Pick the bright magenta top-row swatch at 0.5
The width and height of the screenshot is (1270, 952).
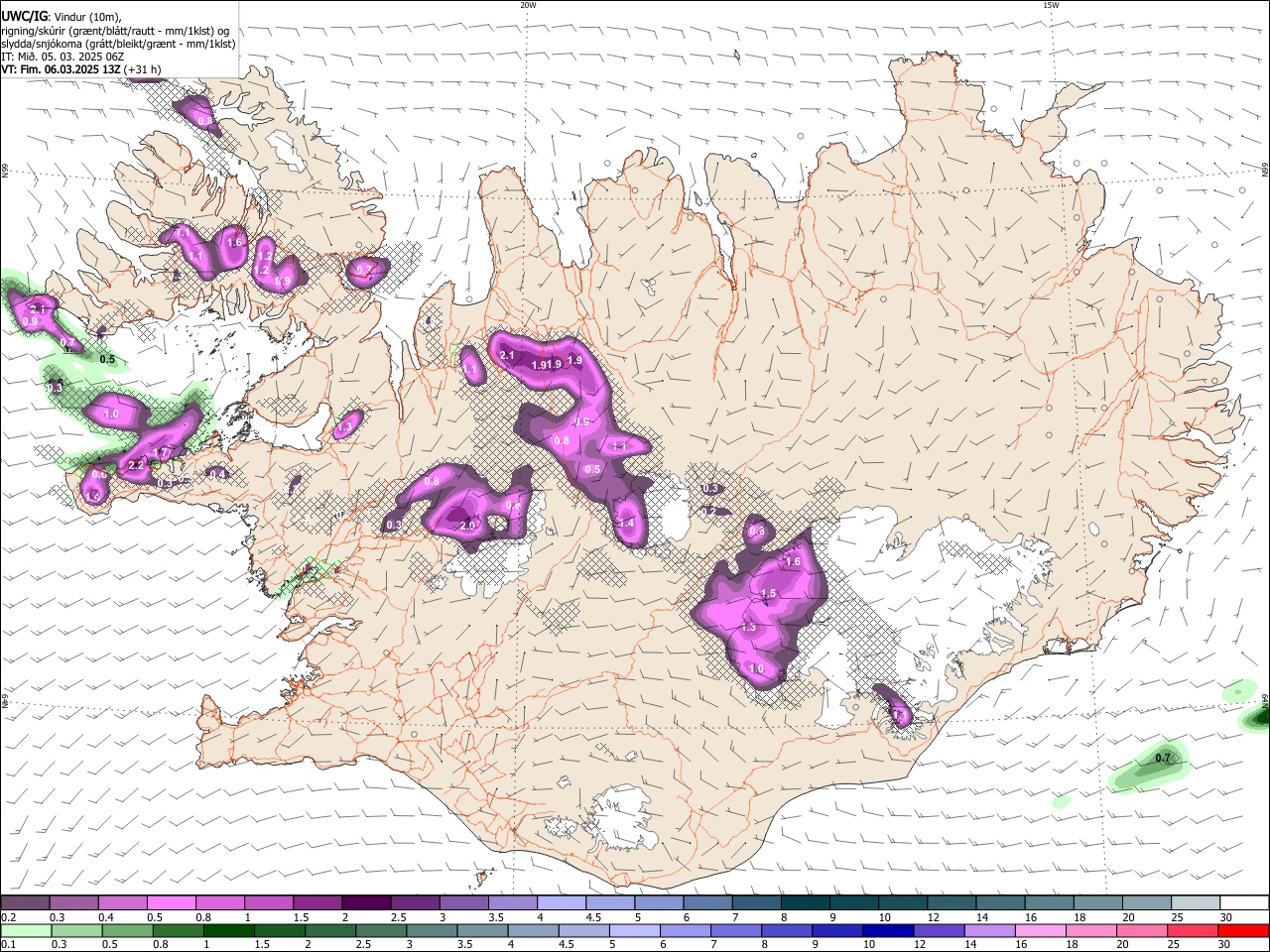[x=171, y=903]
